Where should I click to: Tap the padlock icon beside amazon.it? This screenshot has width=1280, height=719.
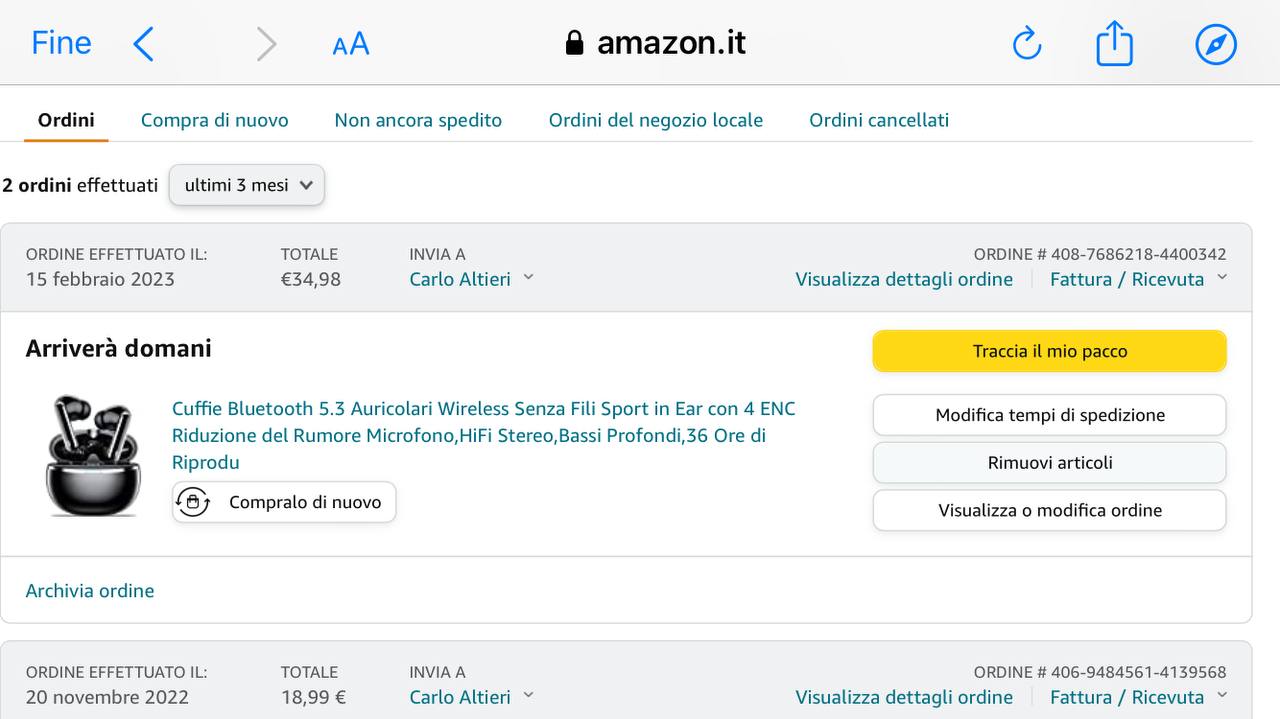click(x=574, y=43)
